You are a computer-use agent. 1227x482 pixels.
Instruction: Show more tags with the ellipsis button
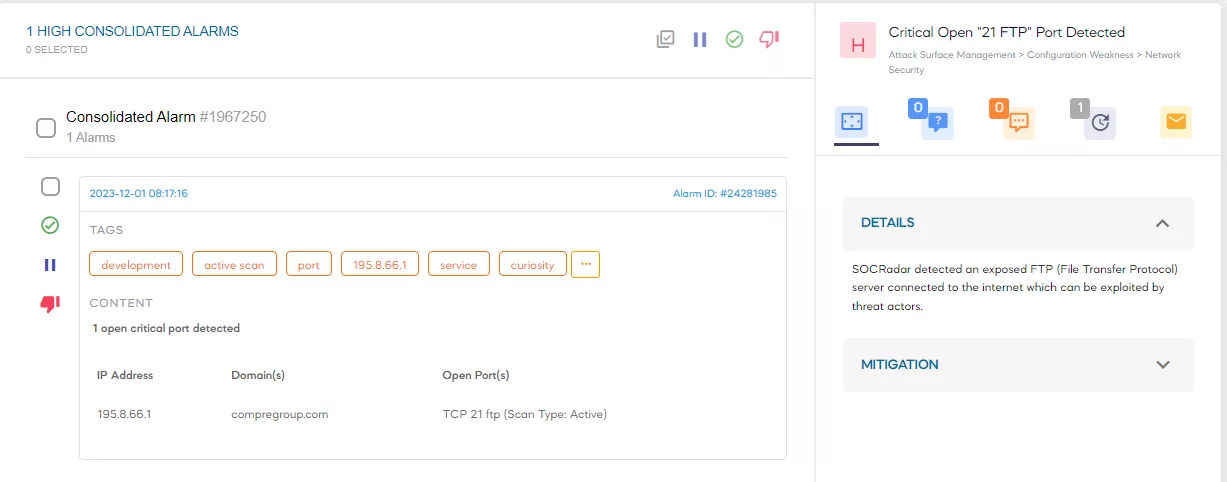pos(585,265)
